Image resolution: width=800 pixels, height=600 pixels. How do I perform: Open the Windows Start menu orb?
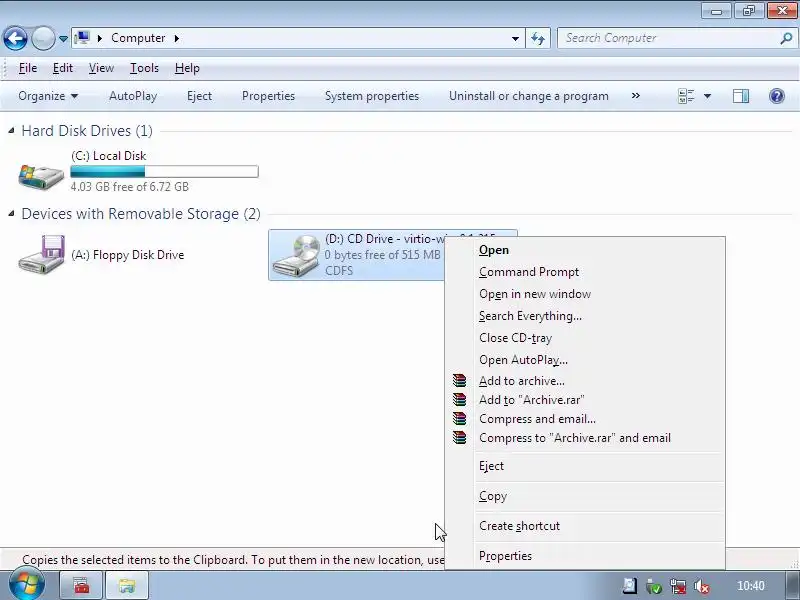pos(26,585)
